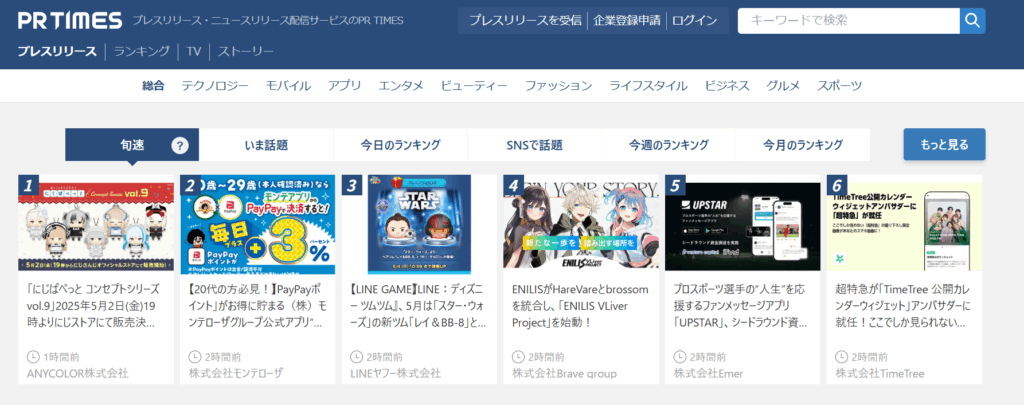The height and width of the screenshot is (405, 1024).
Task: Open 超特急 TimeTree アンバサダー article title
Action: point(904,305)
